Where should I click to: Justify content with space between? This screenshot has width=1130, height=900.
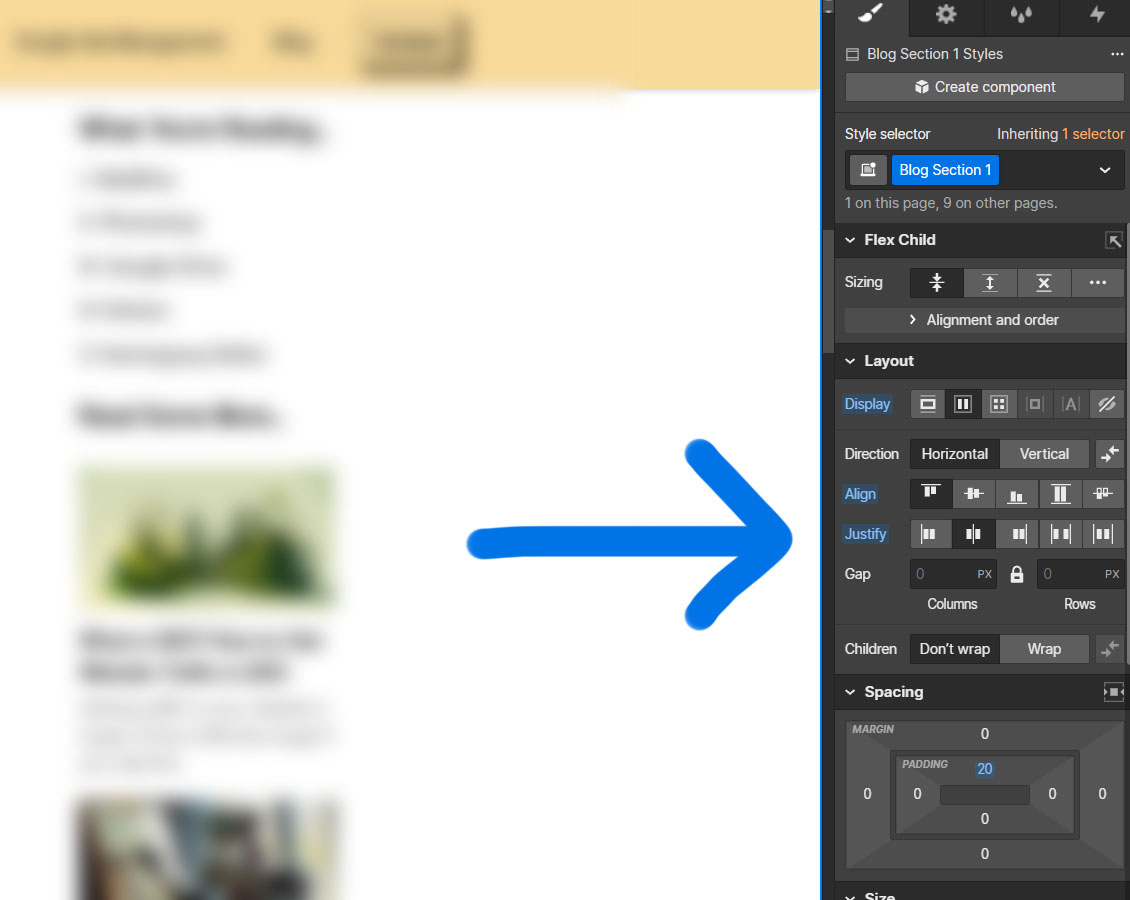1061,534
